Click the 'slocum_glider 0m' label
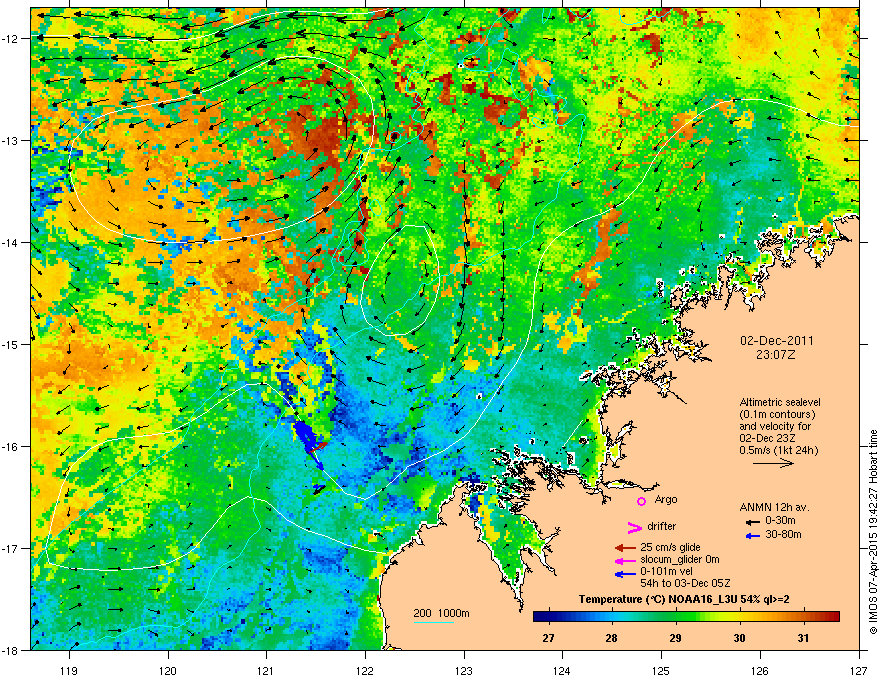Viewport: 880px width, 680px height. pyautogui.click(x=680, y=560)
